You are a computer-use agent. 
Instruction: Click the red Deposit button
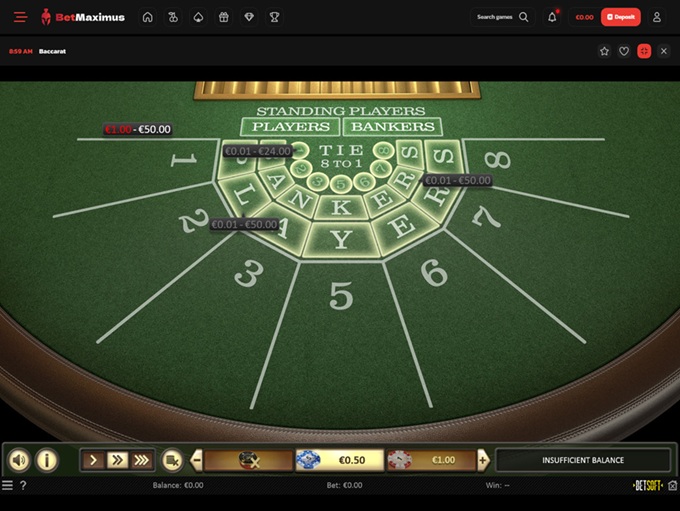click(620, 17)
